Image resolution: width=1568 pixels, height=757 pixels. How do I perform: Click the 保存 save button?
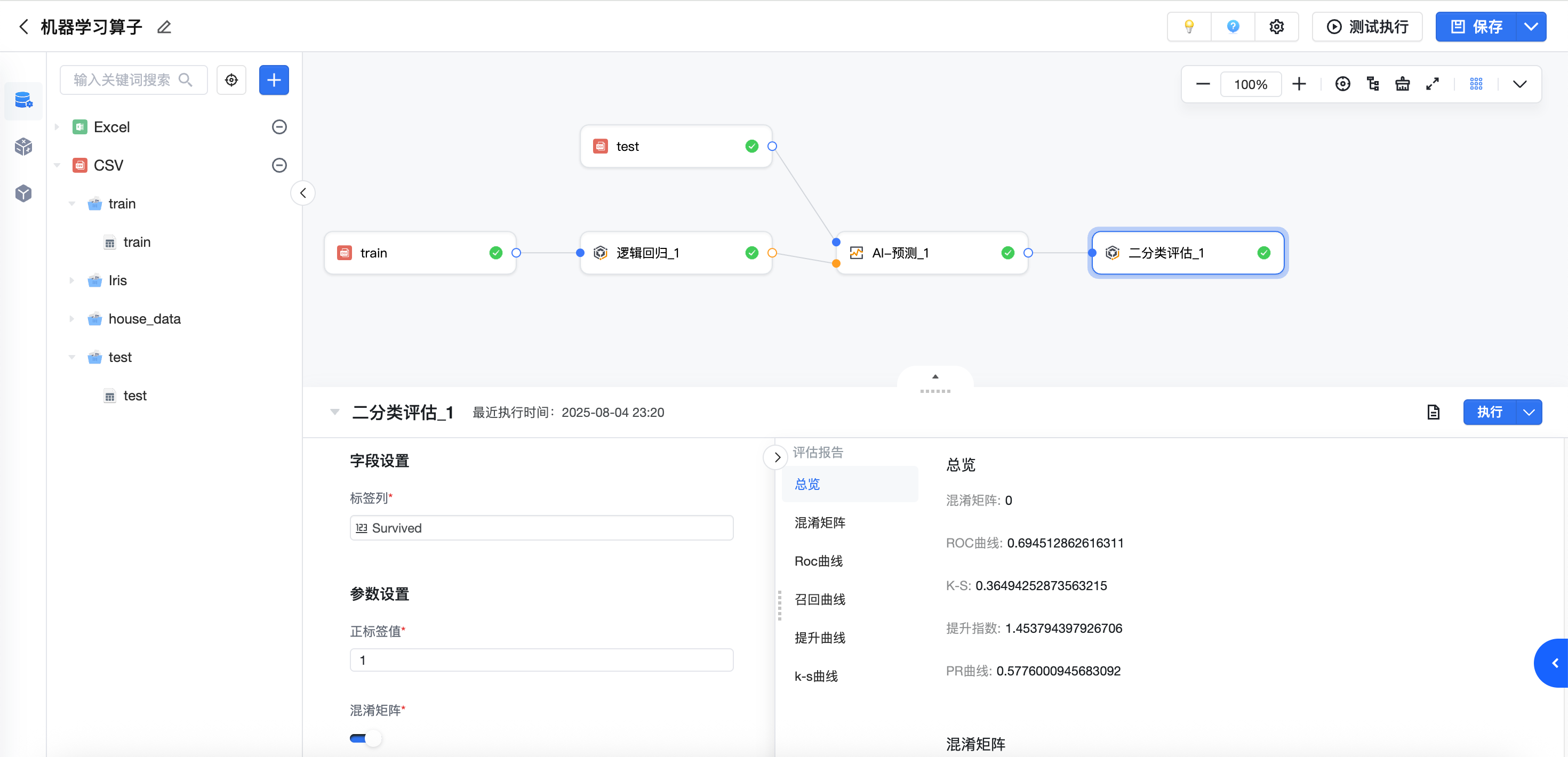1476,27
